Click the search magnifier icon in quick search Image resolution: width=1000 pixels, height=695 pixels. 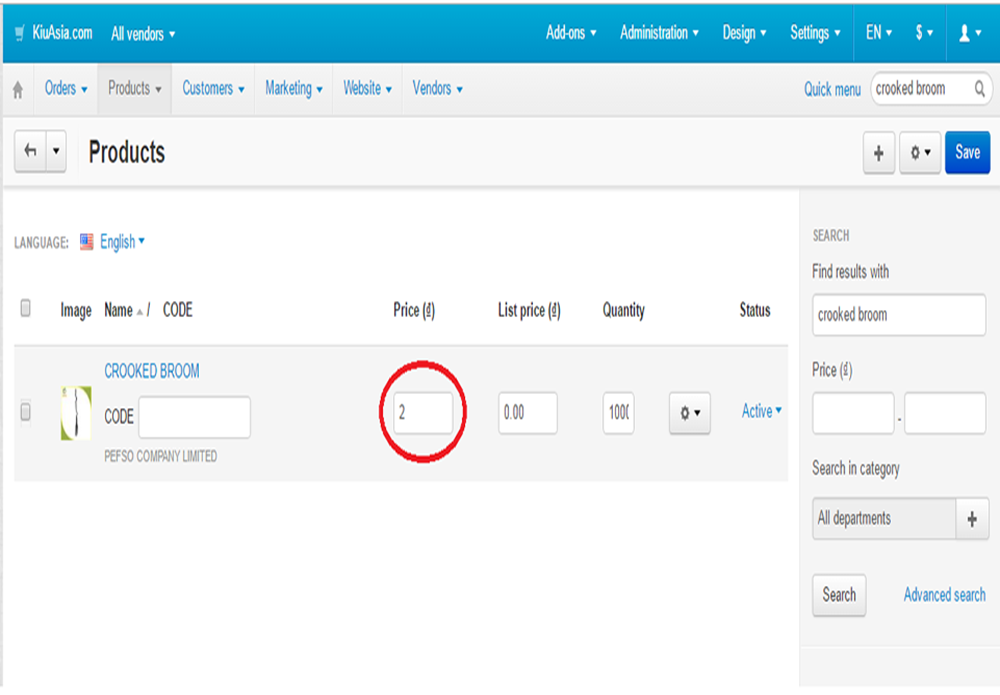980,89
